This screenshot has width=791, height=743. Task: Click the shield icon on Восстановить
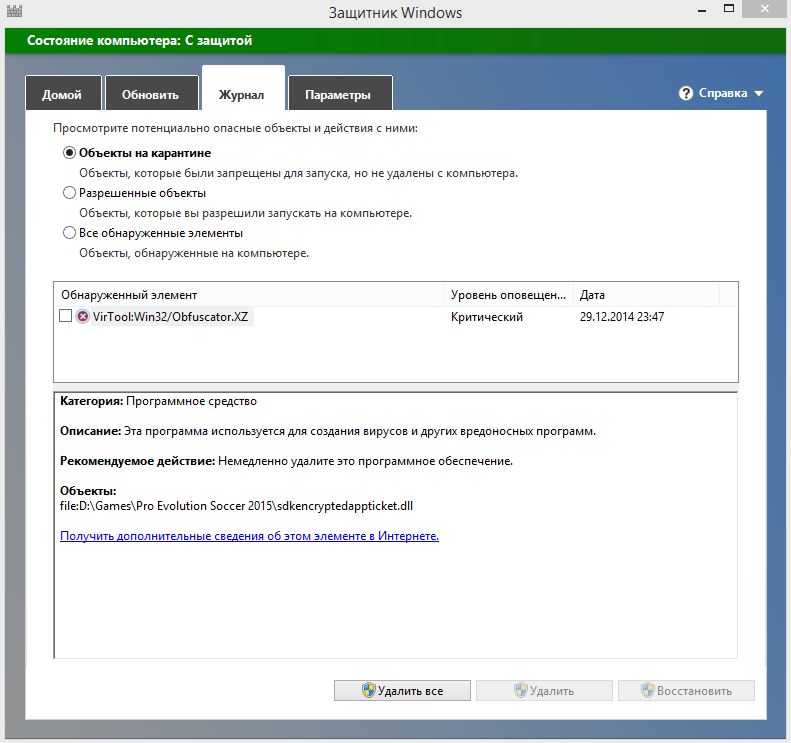[x=648, y=691]
